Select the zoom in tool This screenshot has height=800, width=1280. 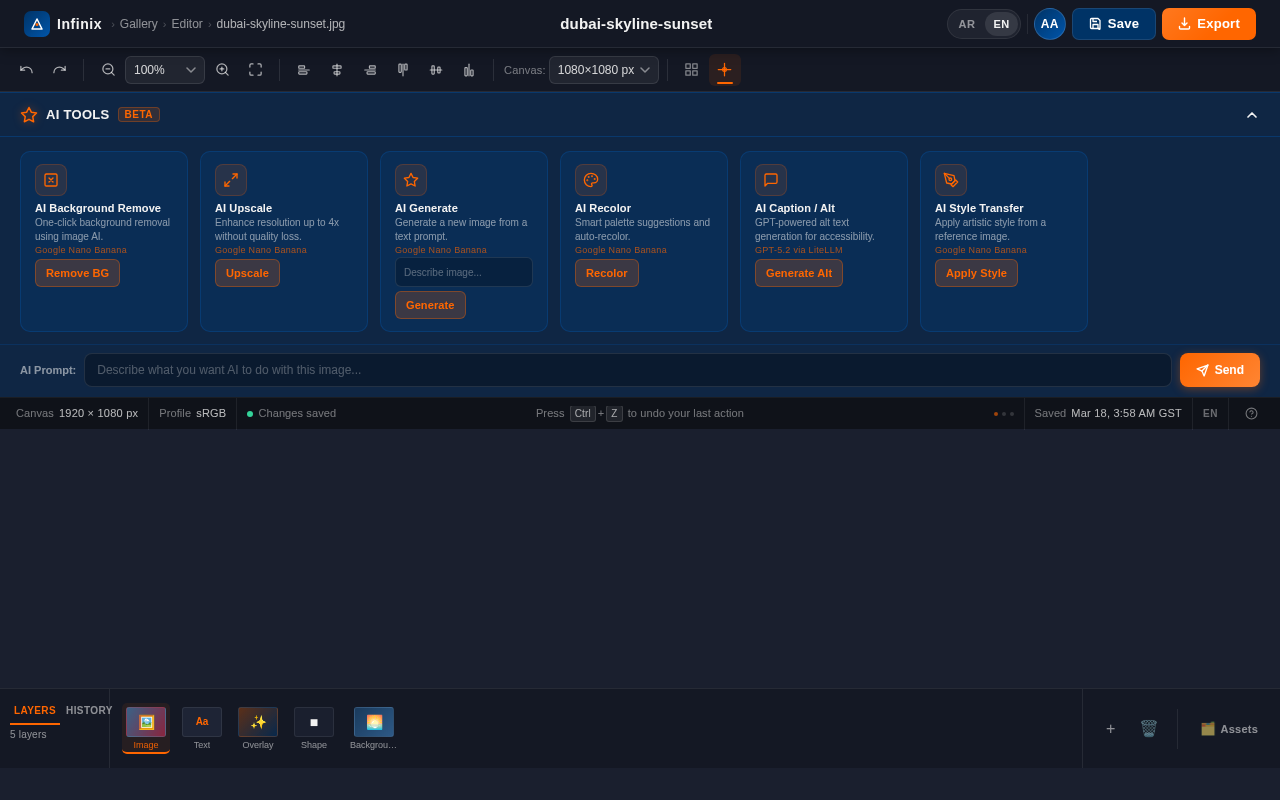click(x=222, y=69)
